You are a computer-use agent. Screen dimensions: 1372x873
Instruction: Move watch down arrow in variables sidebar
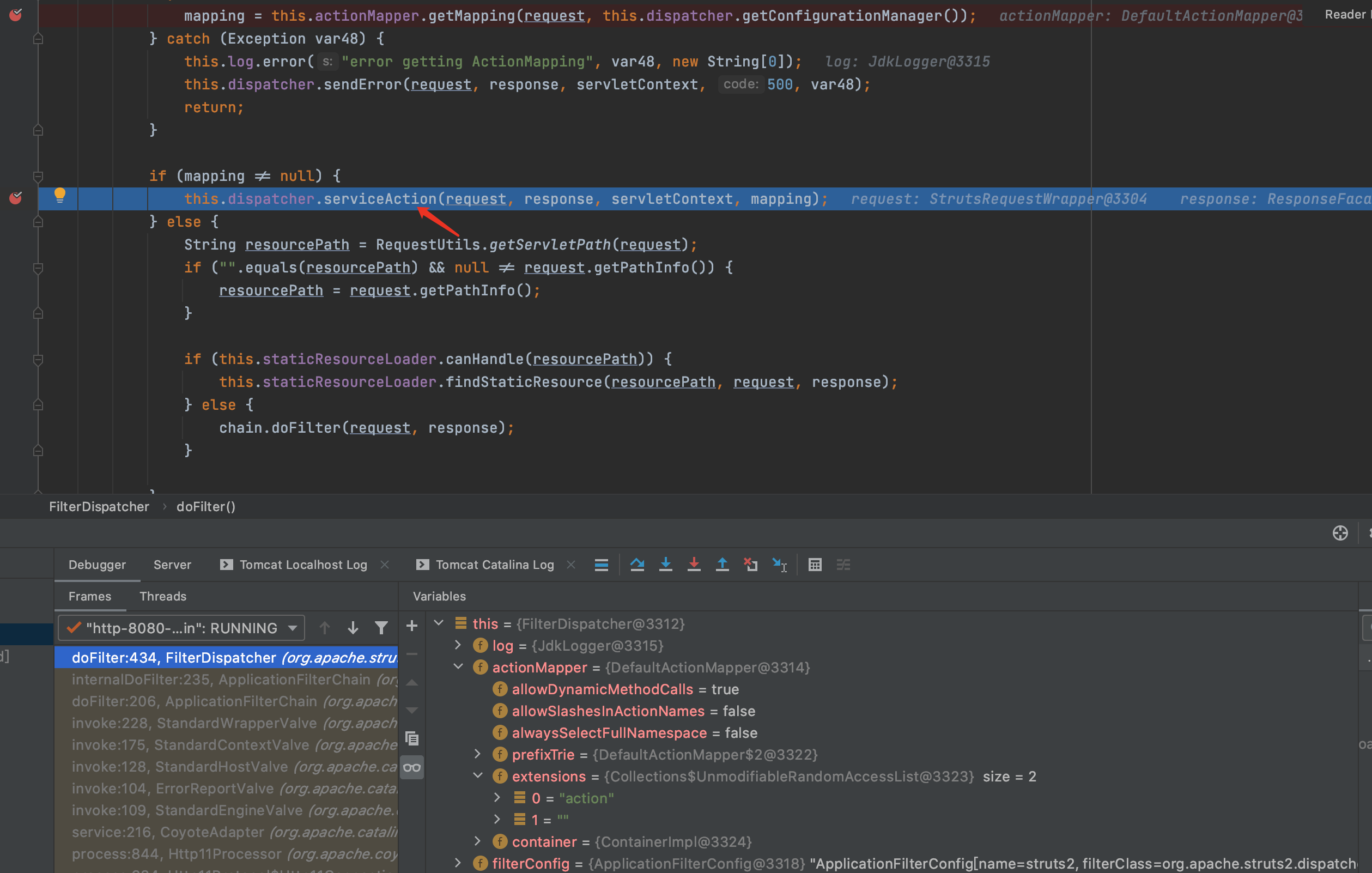tap(412, 710)
